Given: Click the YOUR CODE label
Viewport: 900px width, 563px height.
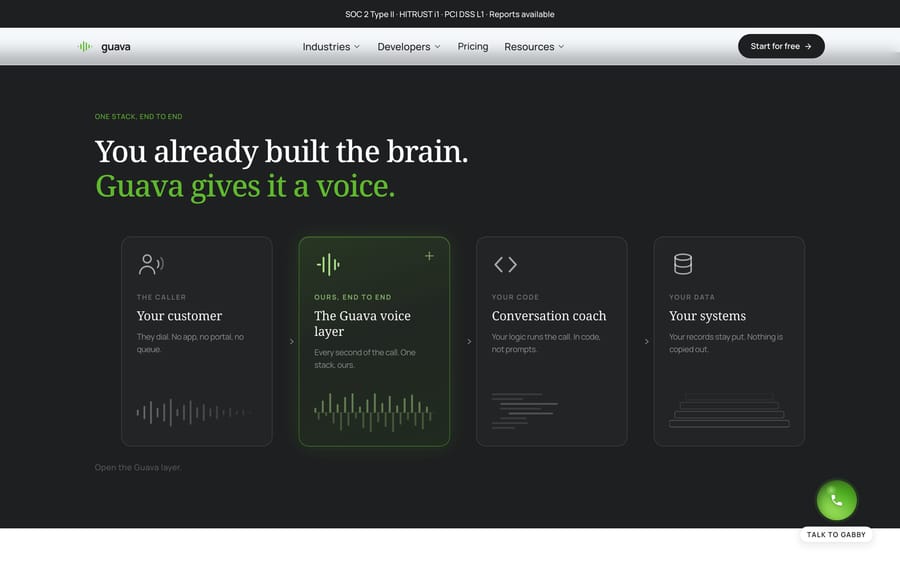Looking at the screenshot, I should 515,297.
